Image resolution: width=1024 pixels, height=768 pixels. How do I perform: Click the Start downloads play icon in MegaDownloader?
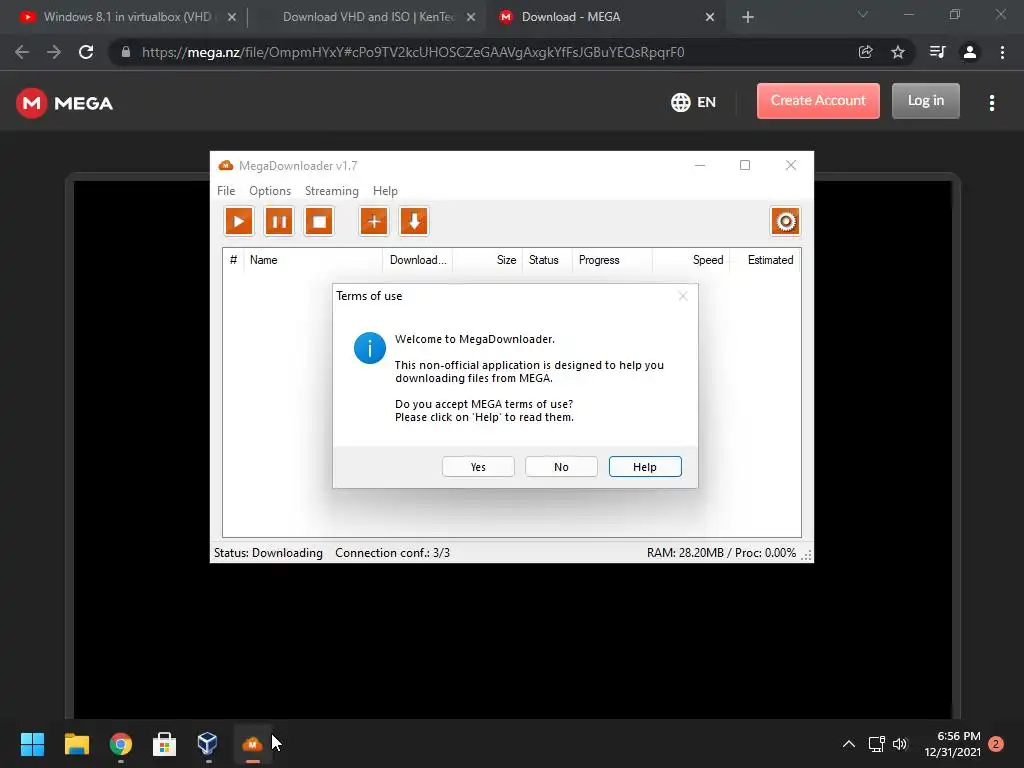click(239, 221)
